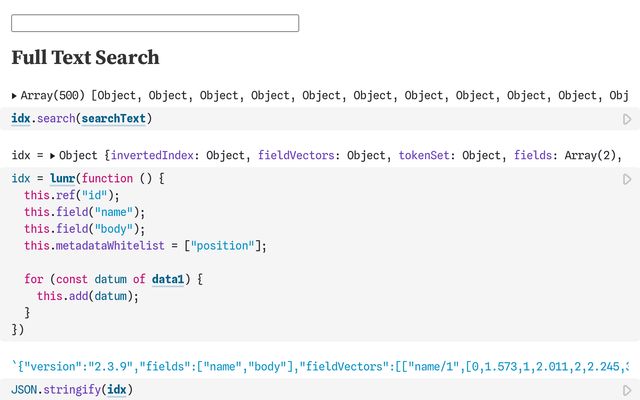Run the JSON.stringify(idx) cell
The width and height of the screenshot is (640, 400).
click(x=627, y=389)
